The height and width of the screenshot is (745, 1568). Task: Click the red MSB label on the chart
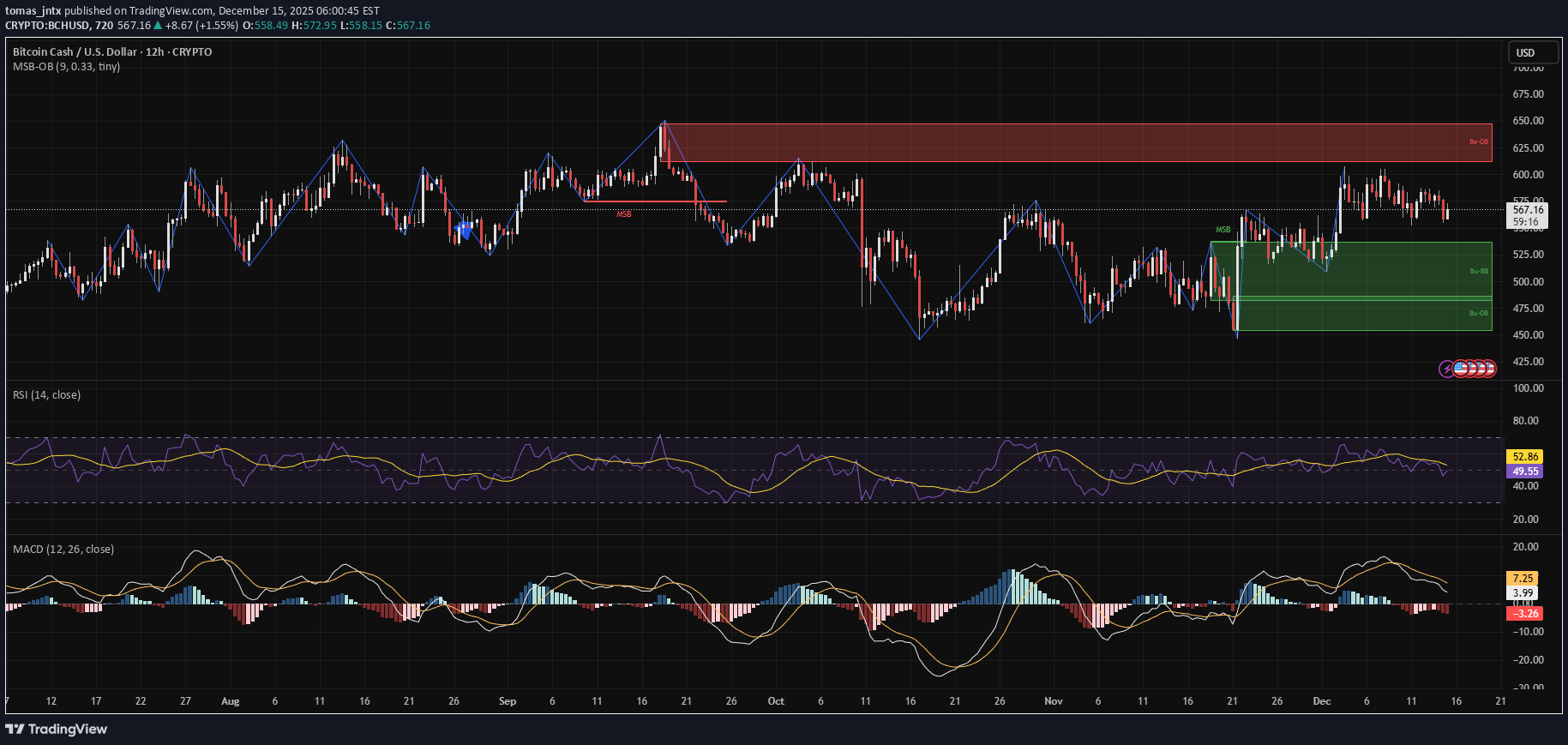pos(623,214)
